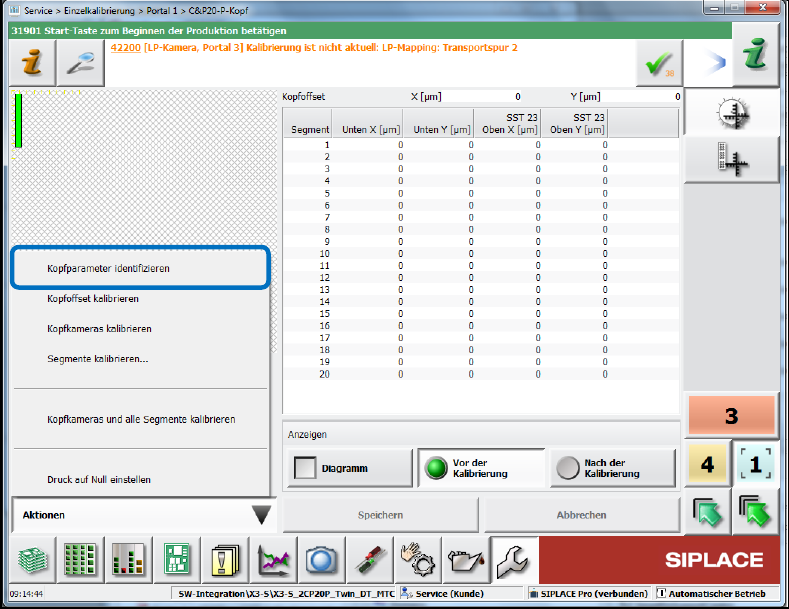This screenshot has height=609, width=789.
Task: Open the stacked green boards view
Action: click(33, 559)
